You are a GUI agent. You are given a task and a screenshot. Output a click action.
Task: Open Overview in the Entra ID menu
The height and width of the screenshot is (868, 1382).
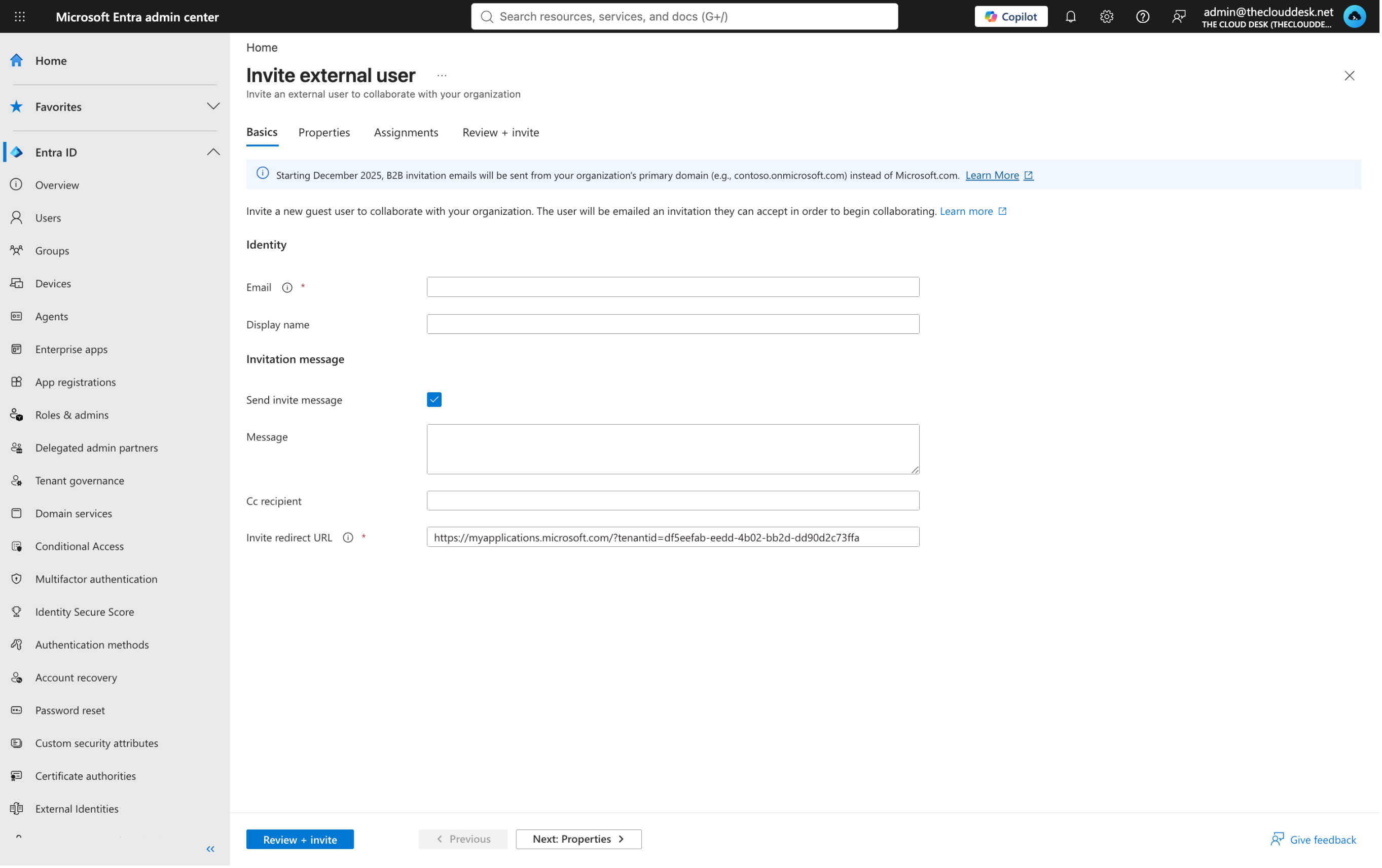coord(57,185)
